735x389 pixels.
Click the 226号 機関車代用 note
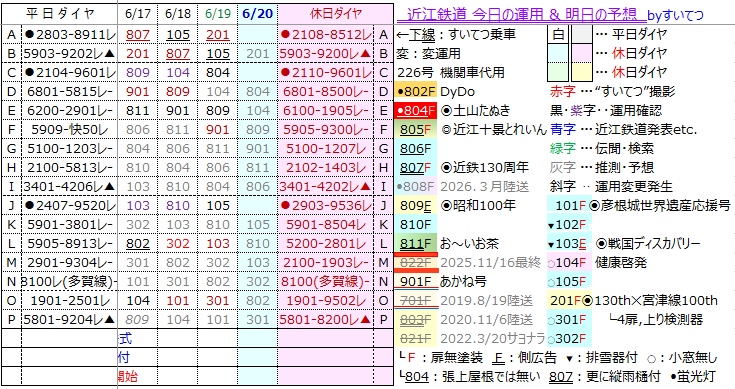click(451, 73)
